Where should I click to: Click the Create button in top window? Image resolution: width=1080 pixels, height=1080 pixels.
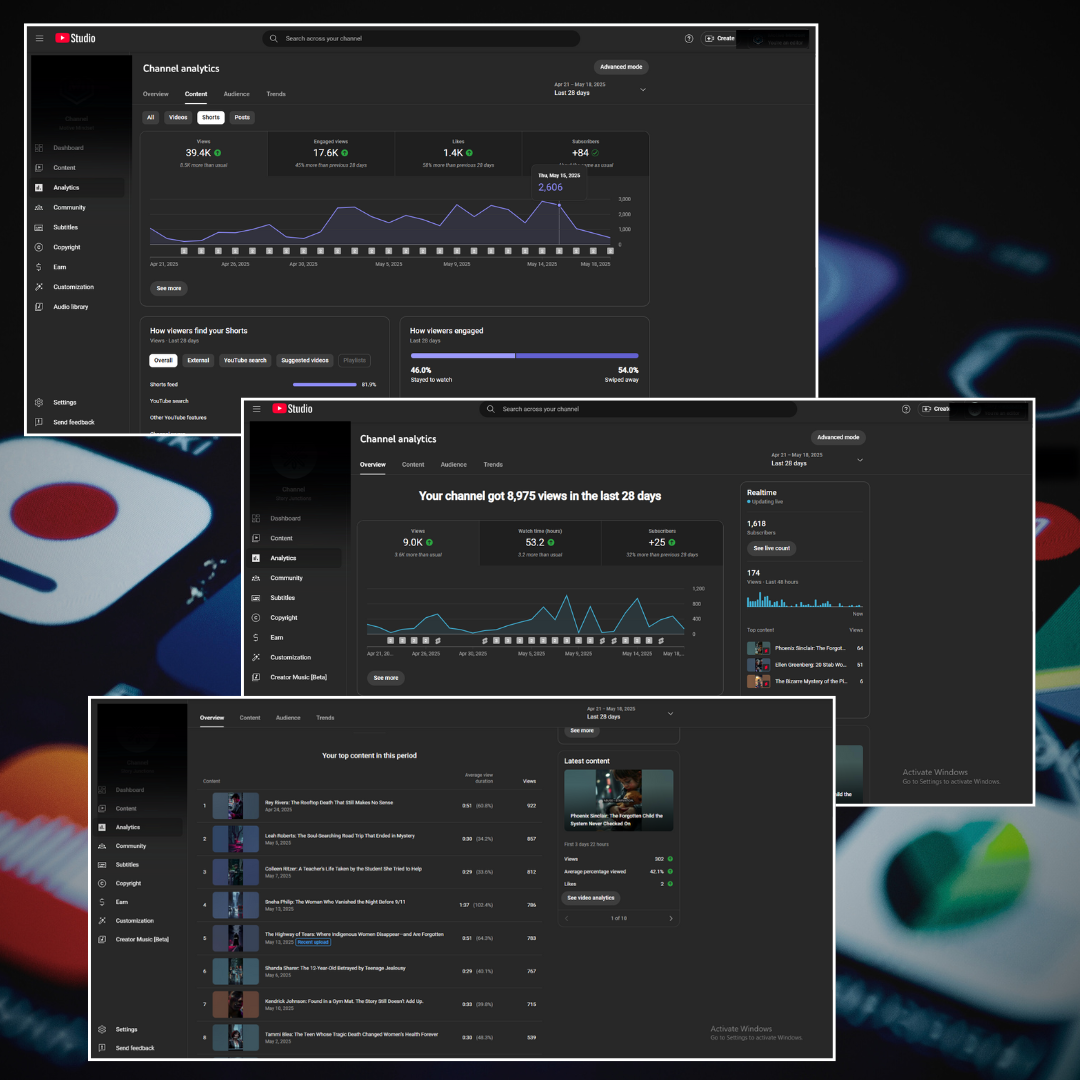pyautogui.click(x=720, y=39)
